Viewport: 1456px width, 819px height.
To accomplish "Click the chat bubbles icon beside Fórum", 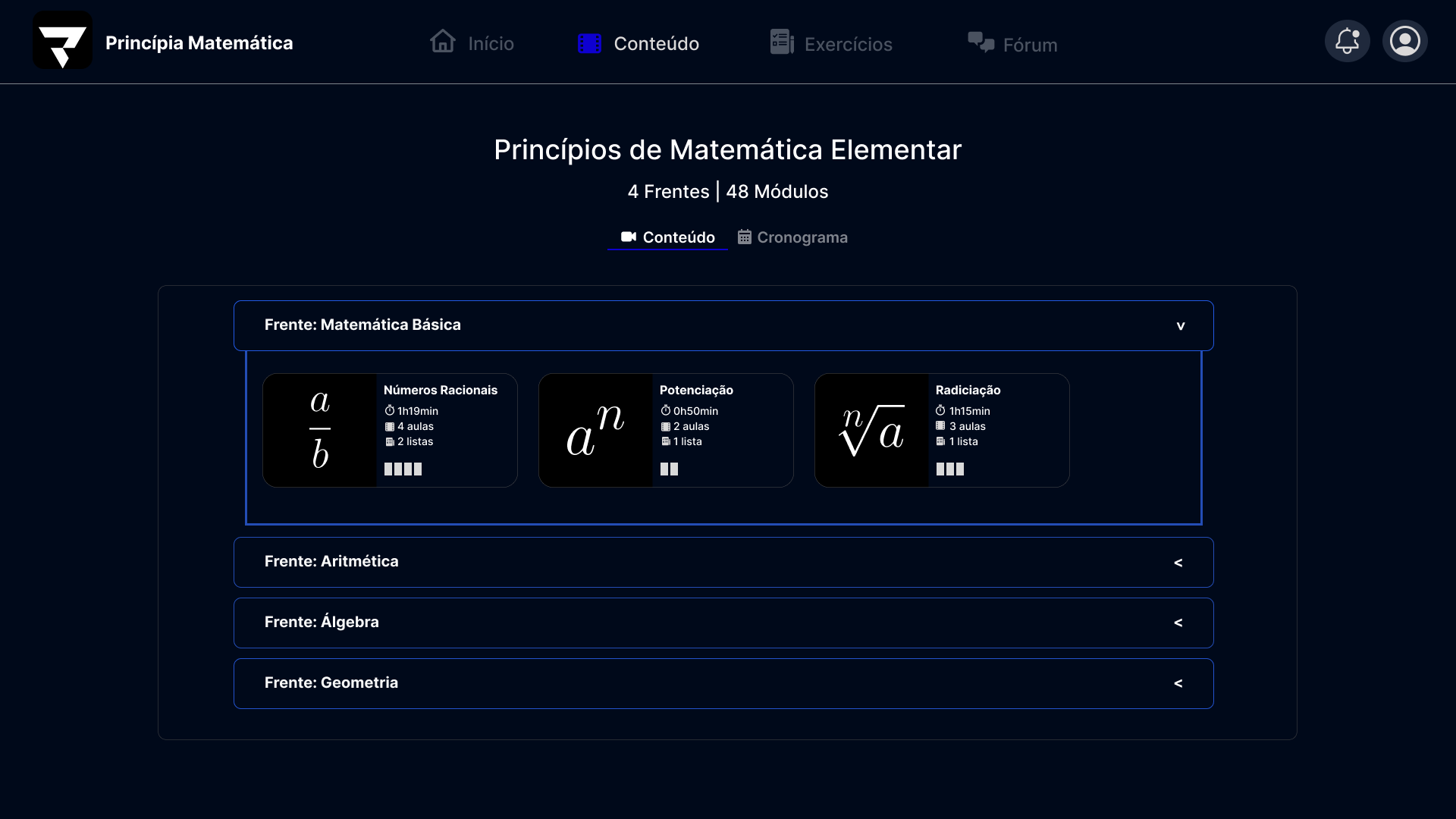I will point(981,42).
